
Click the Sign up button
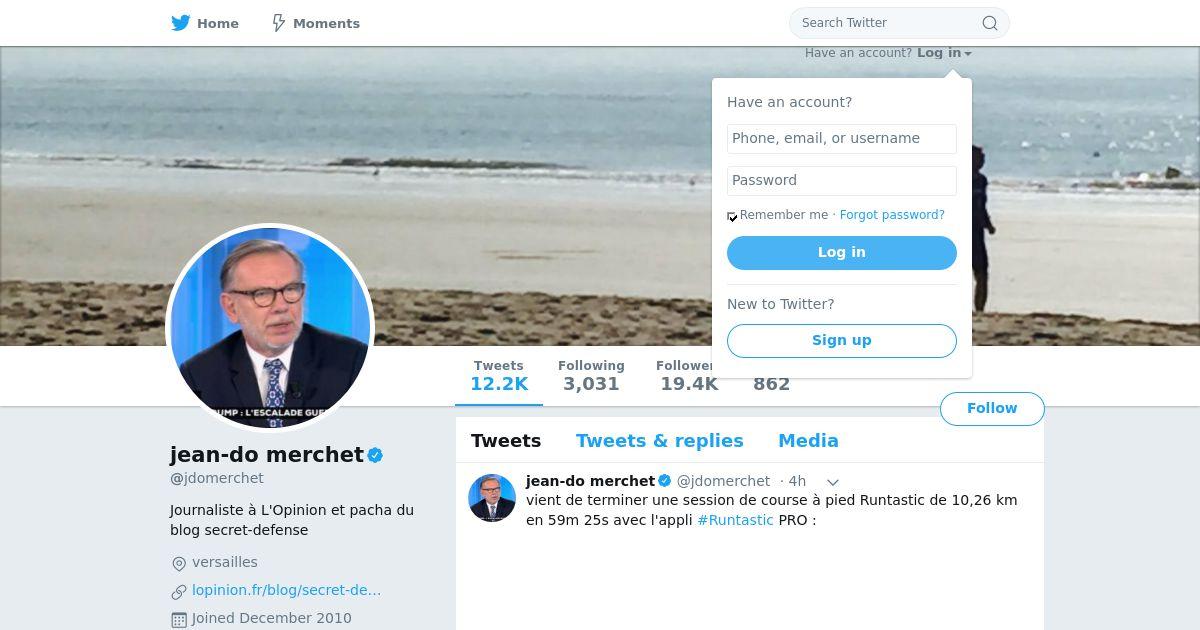click(842, 341)
